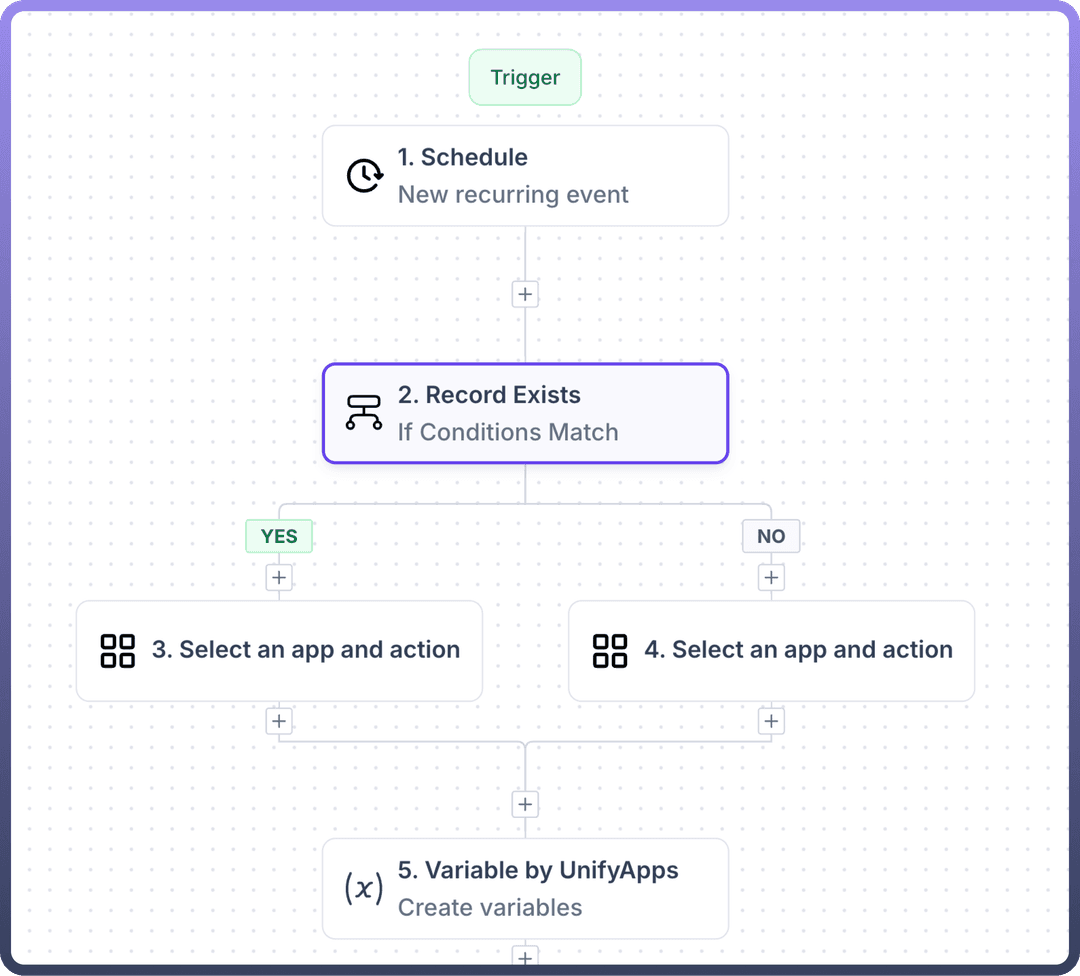Insert a step just above Variable by UnifyApps
Screen dimensions: 1080x976
525,805
